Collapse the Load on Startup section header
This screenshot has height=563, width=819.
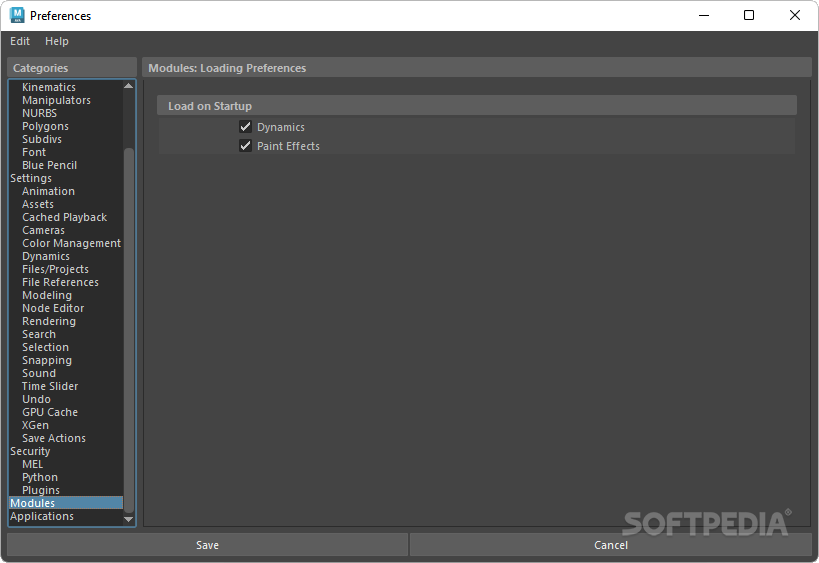476,106
